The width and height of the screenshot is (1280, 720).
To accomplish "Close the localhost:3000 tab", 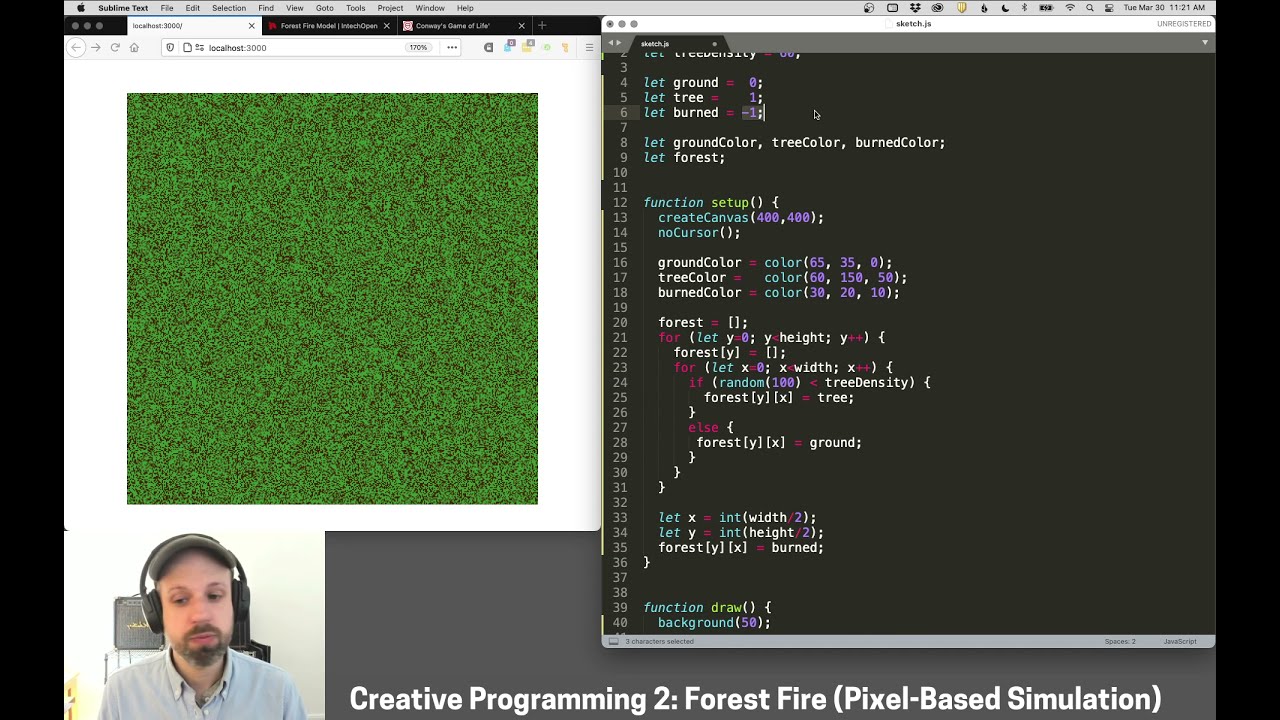I will click(x=252, y=25).
